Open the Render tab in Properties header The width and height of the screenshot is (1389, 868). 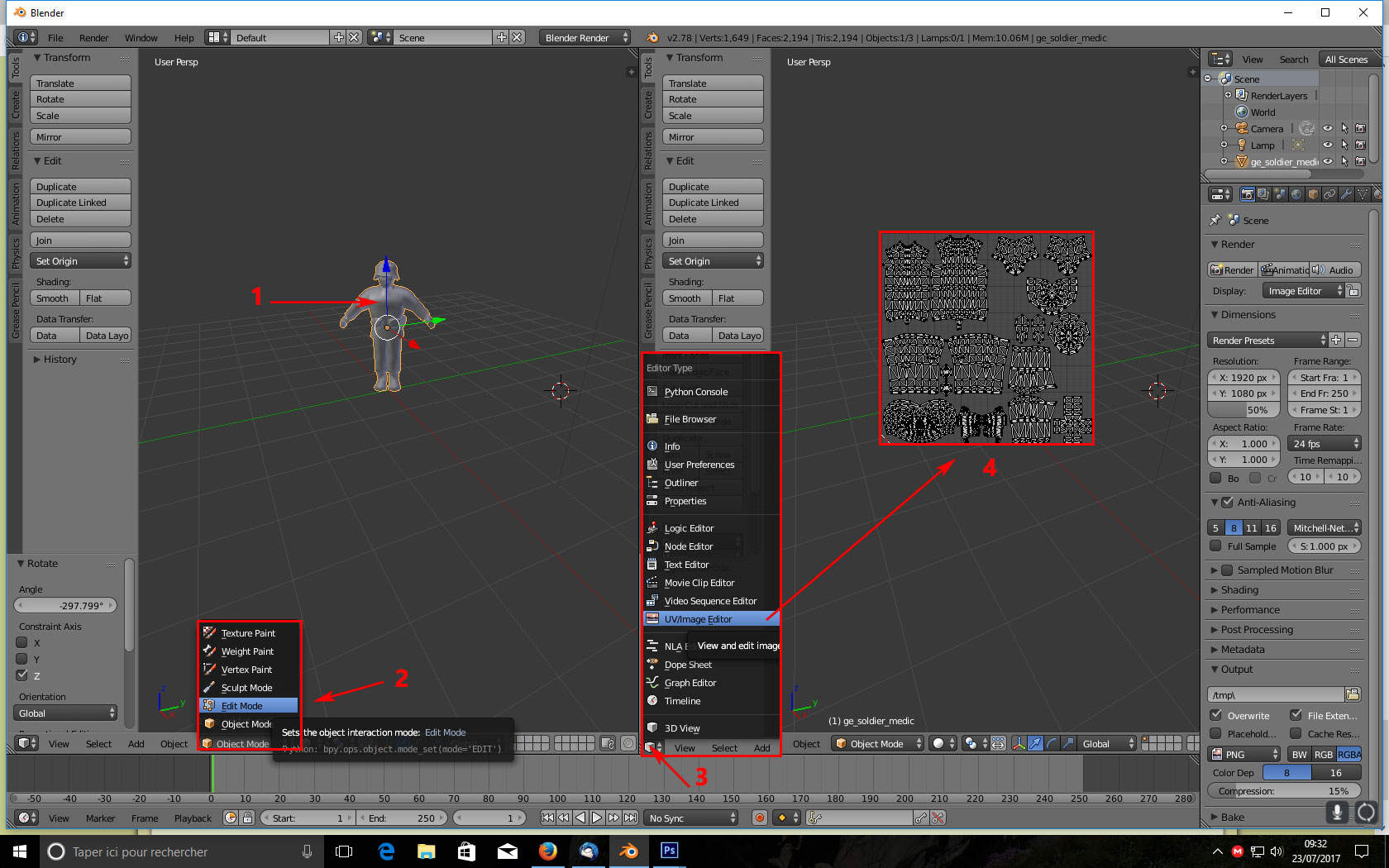point(1248,194)
